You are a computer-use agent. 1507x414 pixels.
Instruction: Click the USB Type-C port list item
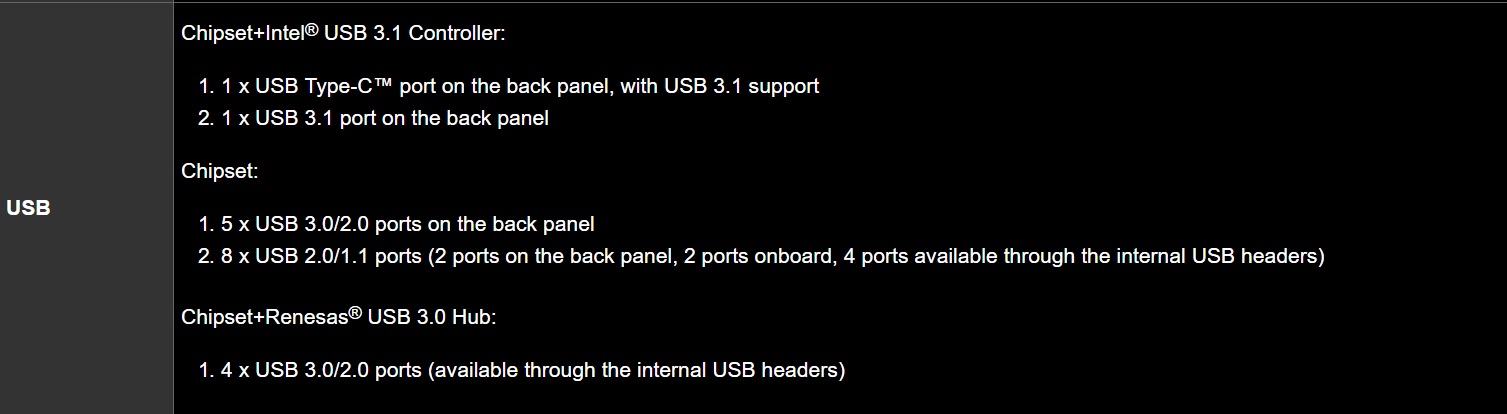[520, 86]
